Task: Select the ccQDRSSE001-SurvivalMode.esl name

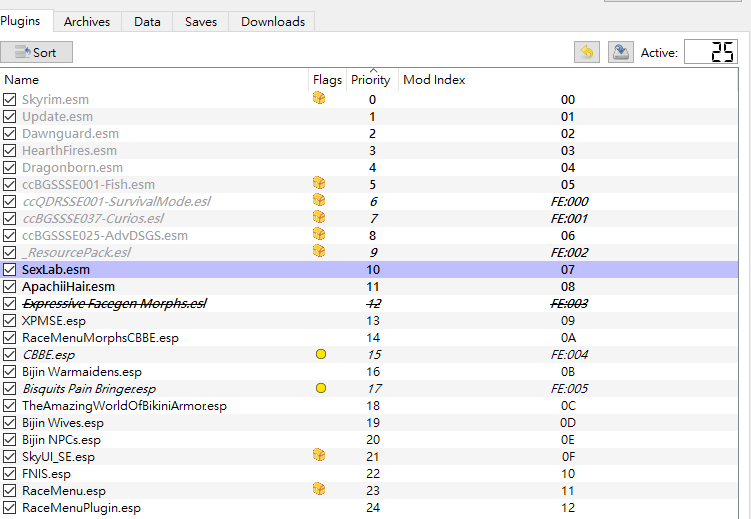Action: coord(117,202)
